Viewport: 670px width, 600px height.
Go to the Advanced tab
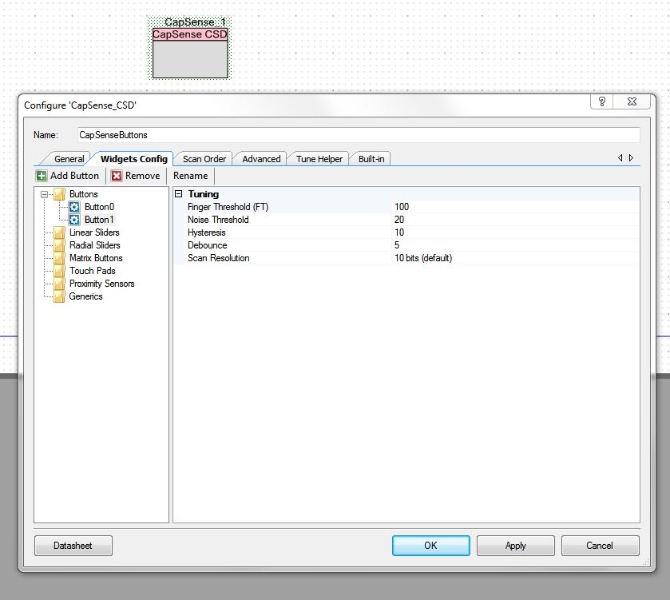(x=261, y=159)
